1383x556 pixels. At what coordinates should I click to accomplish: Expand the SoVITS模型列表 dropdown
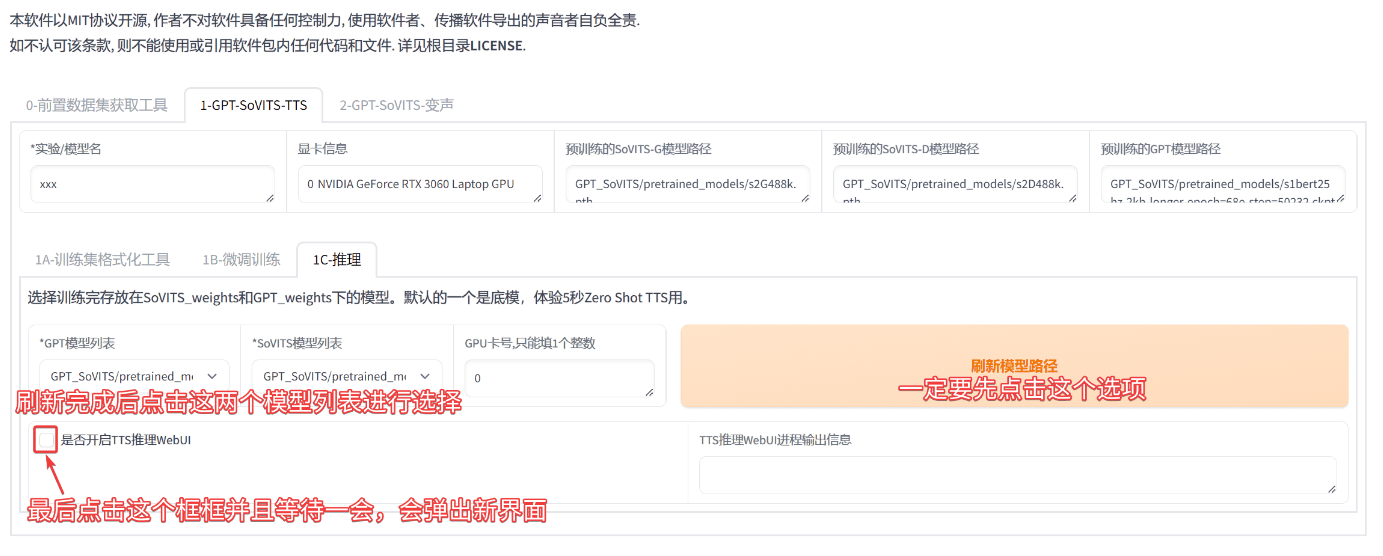pos(346,376)
